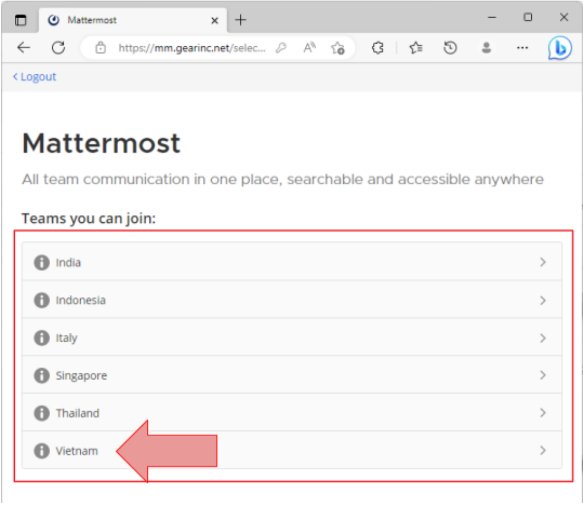Reload the page with refresh icon

coord(58,48)
